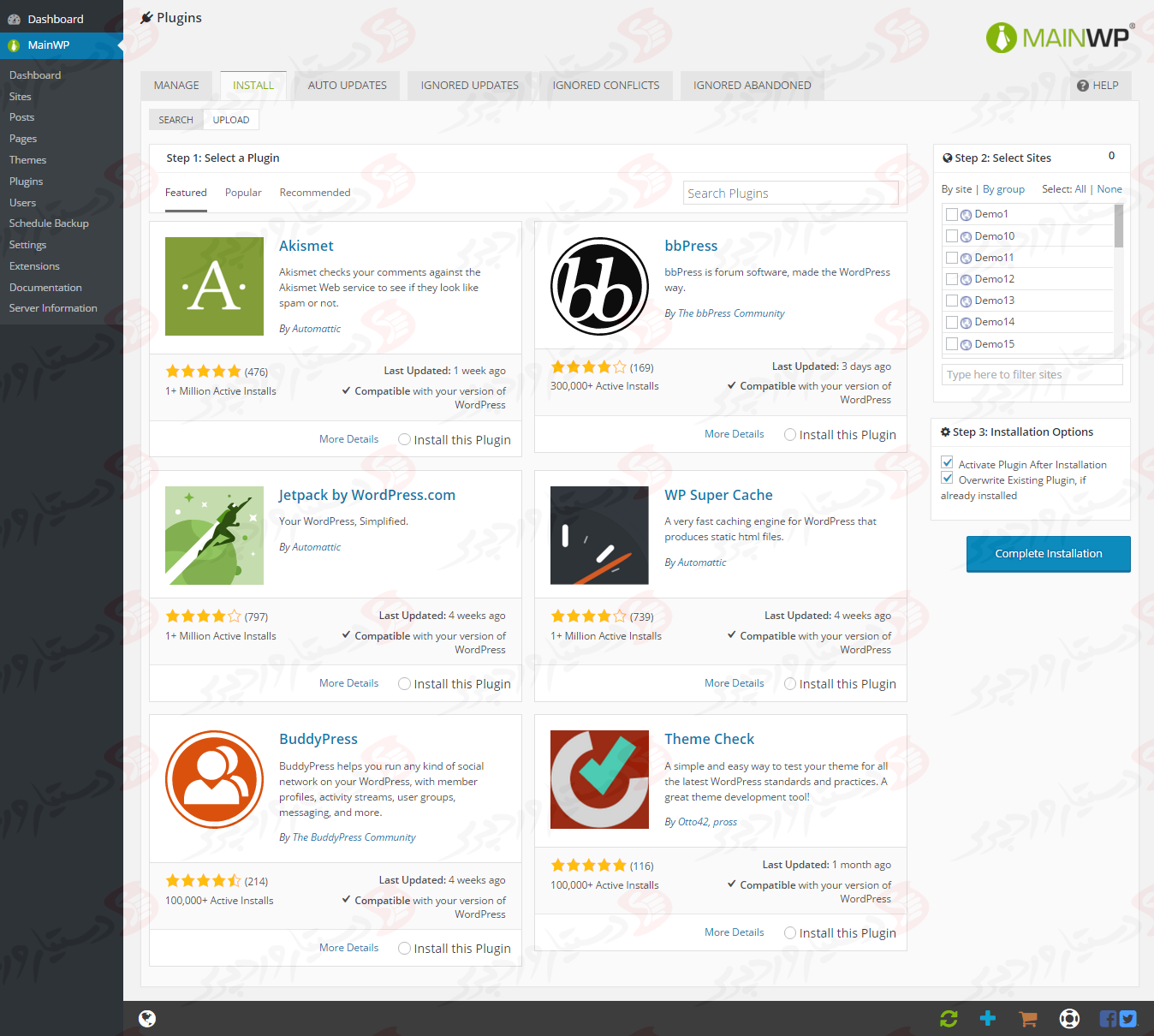This screenshot has width=1154, height=1036.
Task: Switch site selection to By group
Action: (x=1003, y=189)
